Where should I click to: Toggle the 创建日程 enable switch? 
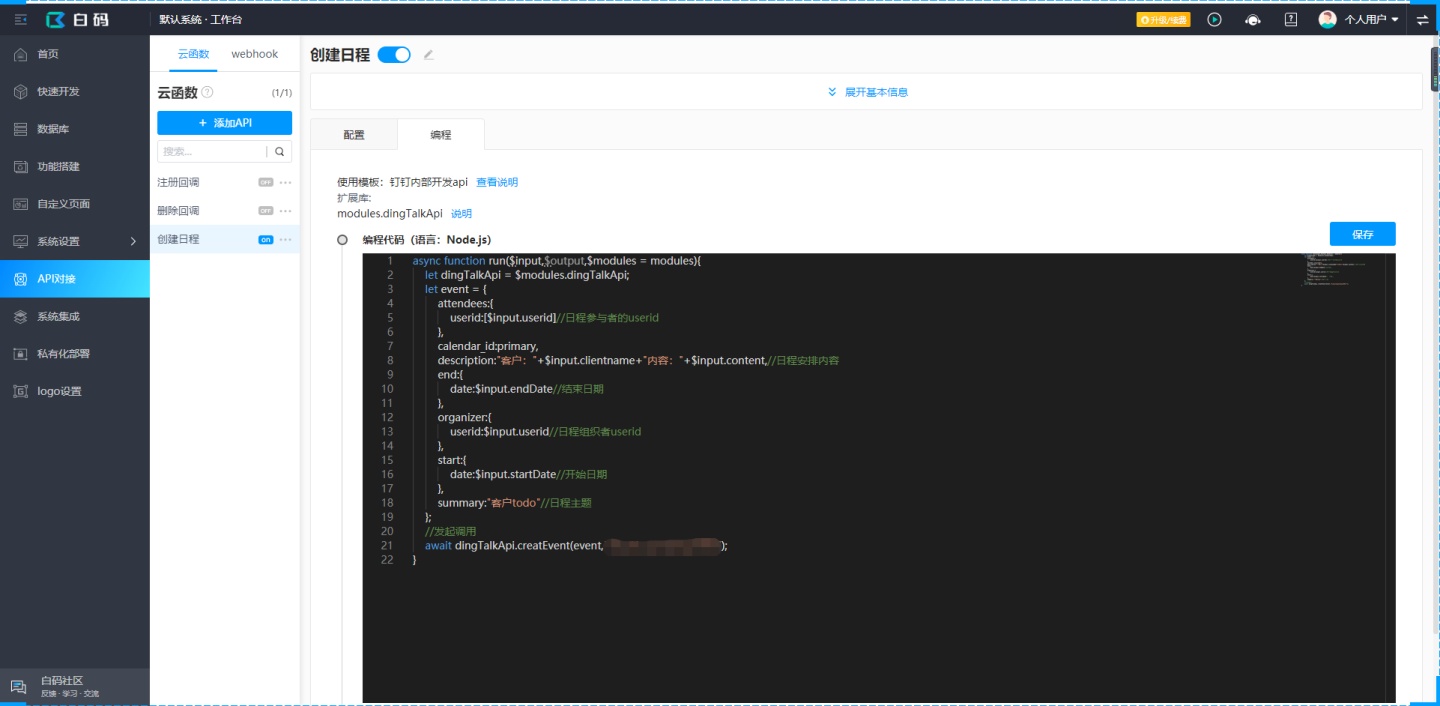394,55
